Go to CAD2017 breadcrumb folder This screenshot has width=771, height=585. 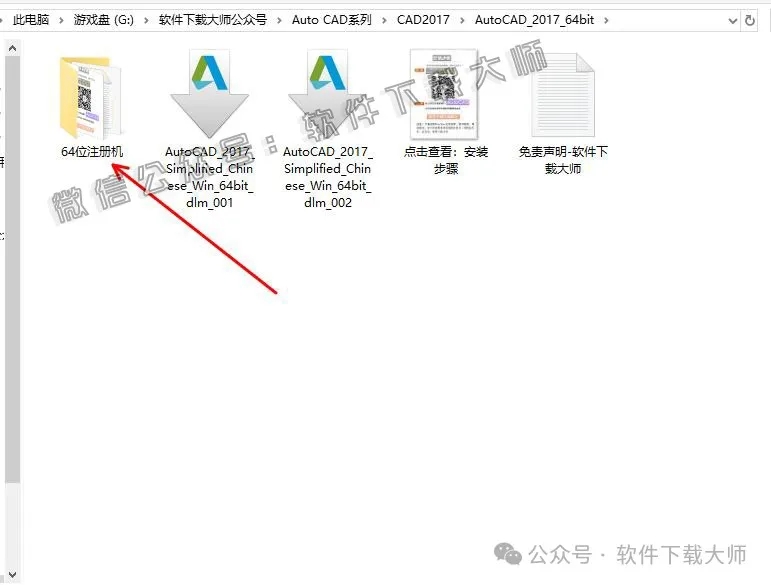pos(423,20)
